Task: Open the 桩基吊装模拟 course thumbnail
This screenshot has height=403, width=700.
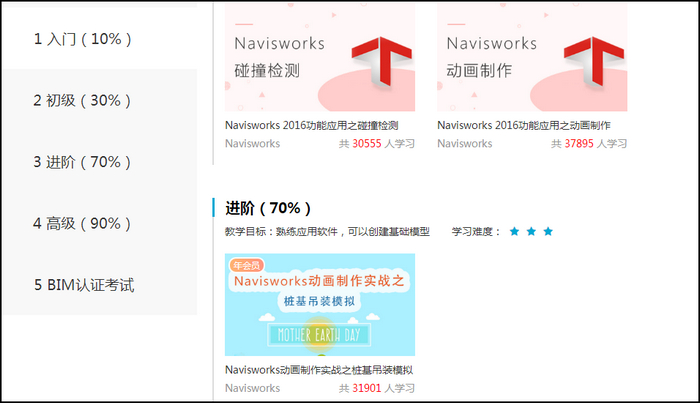Action: [x=320, y=304]
